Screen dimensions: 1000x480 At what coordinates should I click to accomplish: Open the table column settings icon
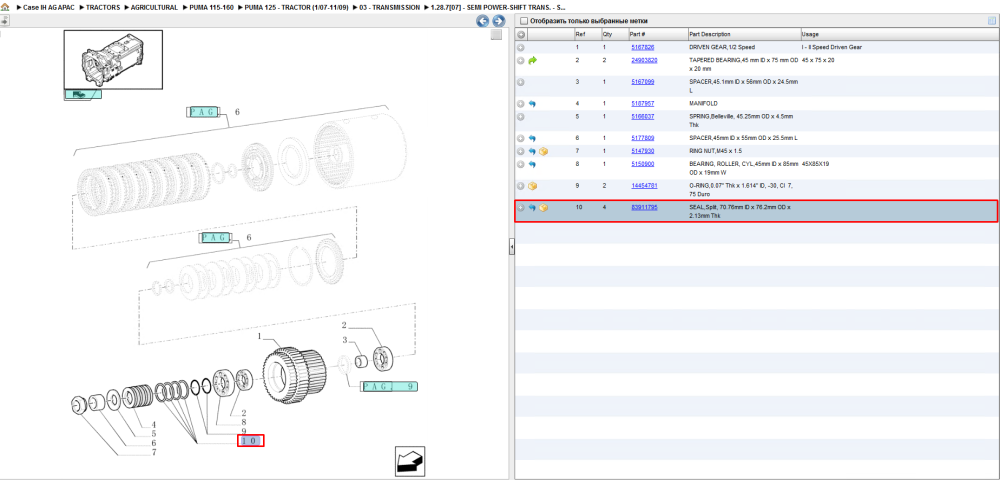tap(992, 21)
